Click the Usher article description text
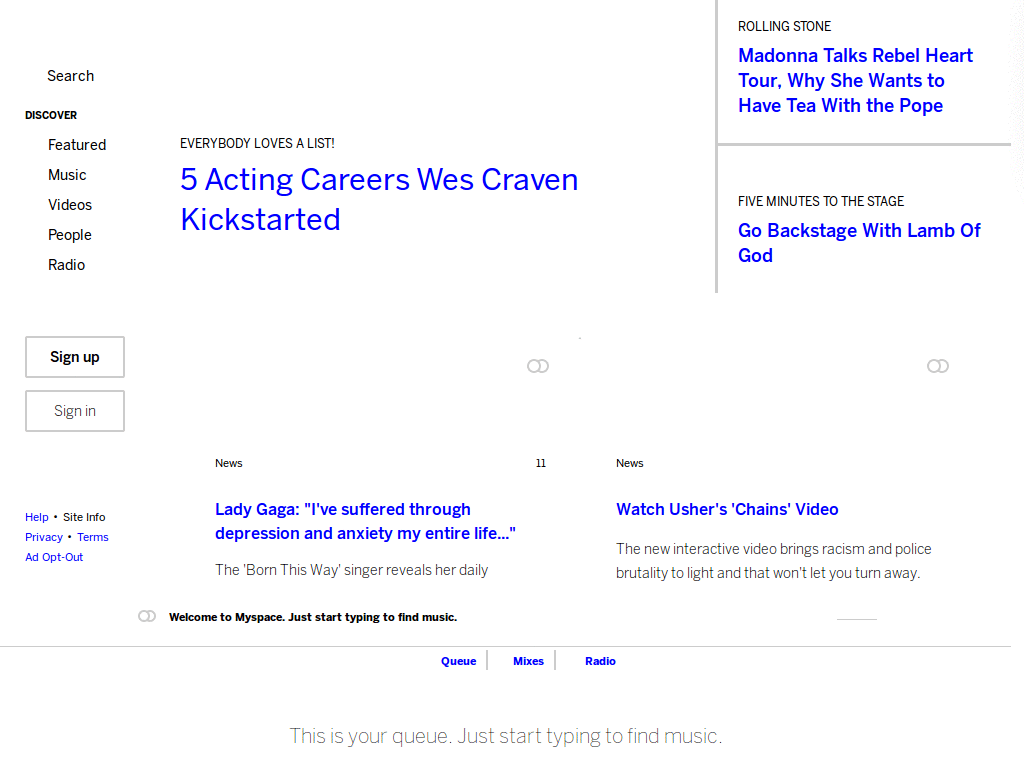The width and height of the screenshot is (1024, 768). pos(774,561)
